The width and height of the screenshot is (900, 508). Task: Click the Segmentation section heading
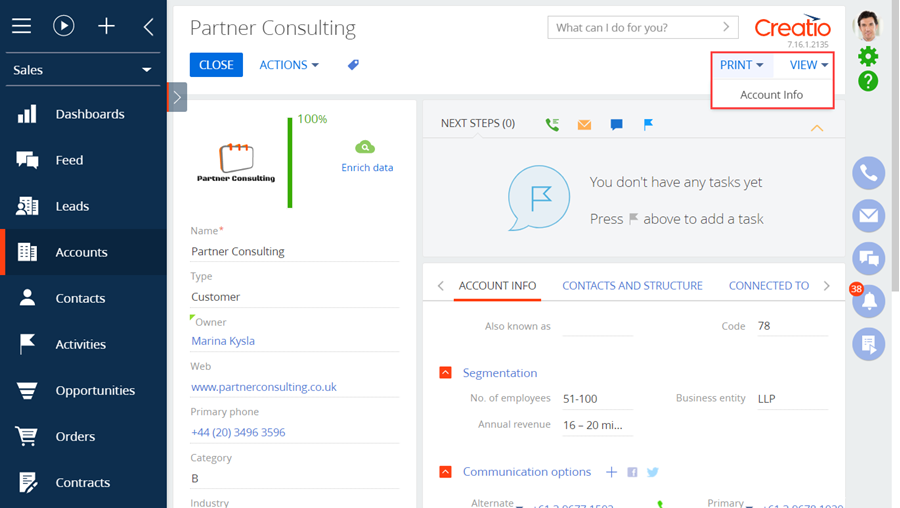[x=500, y=373]
